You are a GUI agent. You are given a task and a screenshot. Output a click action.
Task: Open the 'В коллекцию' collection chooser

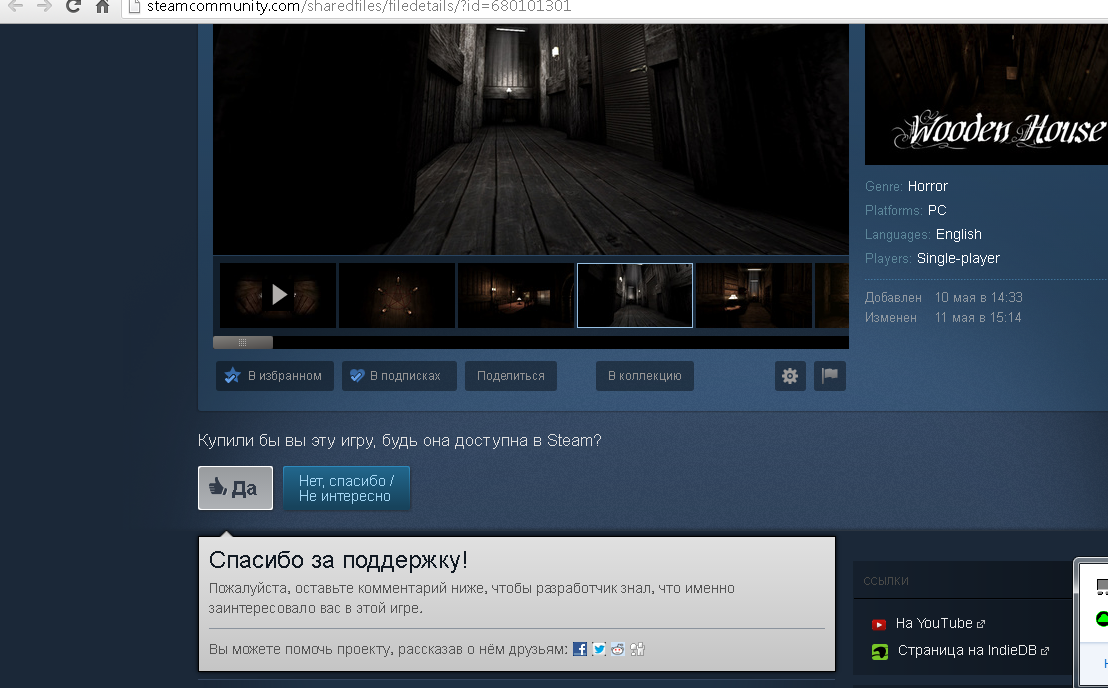tap(644, 376)
